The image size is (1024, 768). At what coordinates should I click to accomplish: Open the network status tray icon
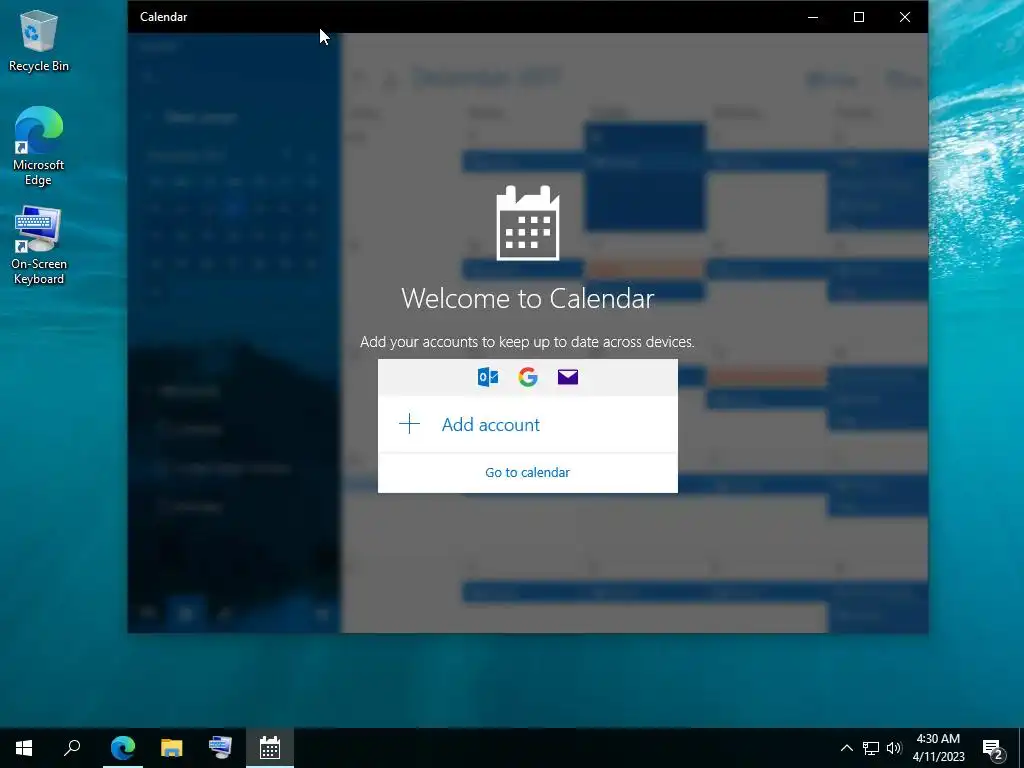pyautogui.click(x=871, y=748)
